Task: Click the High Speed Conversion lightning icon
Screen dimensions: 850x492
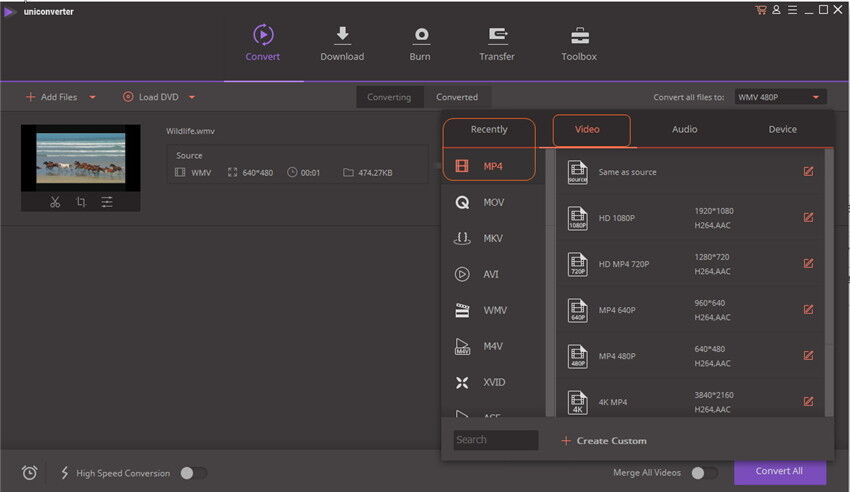Action: pos(65,472)
